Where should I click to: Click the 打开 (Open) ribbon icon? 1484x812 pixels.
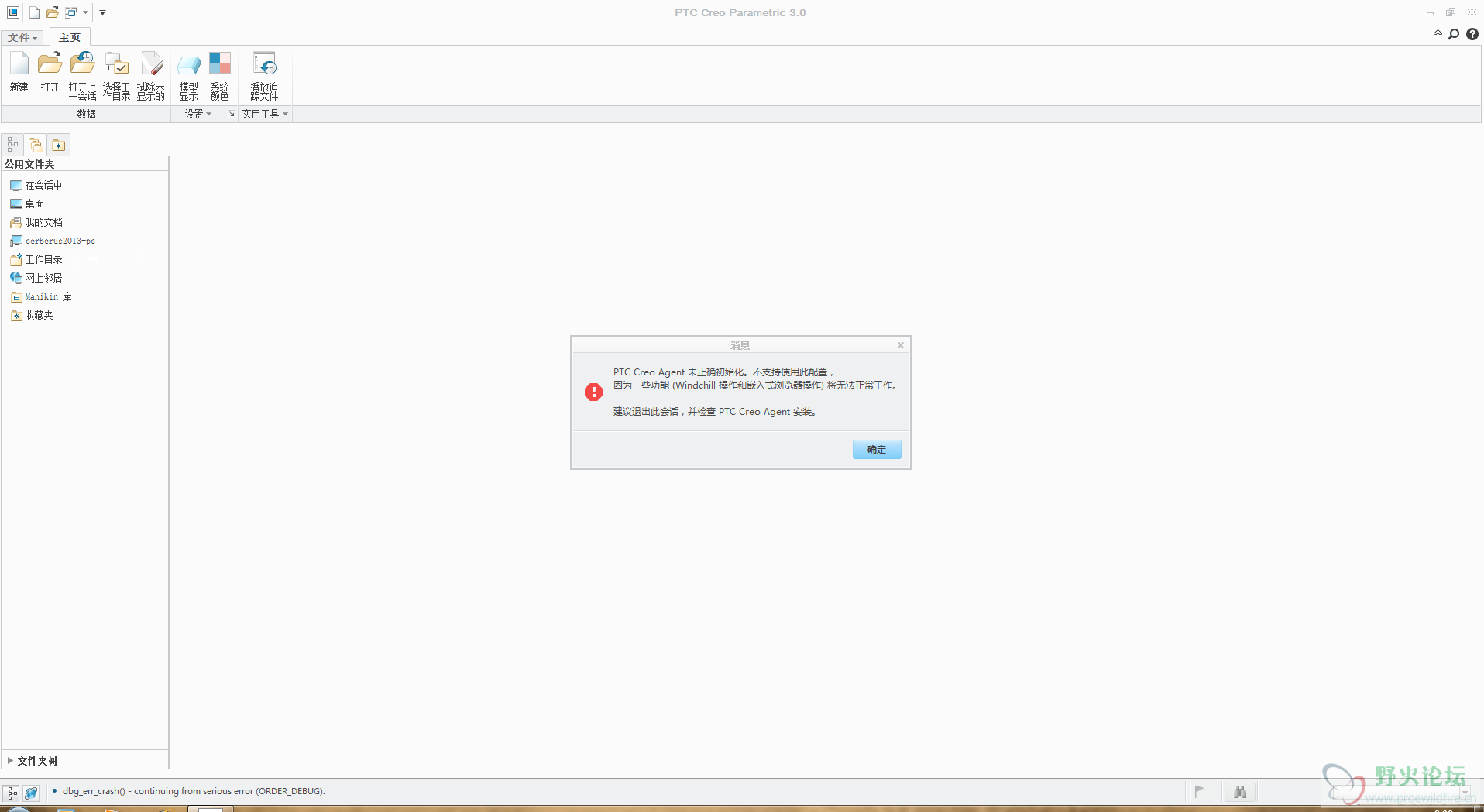[50, 72]
